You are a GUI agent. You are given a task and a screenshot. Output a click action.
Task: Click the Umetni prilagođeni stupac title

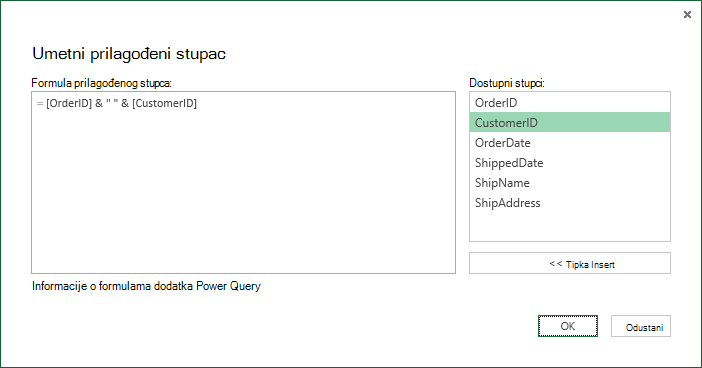coord(129,54)
